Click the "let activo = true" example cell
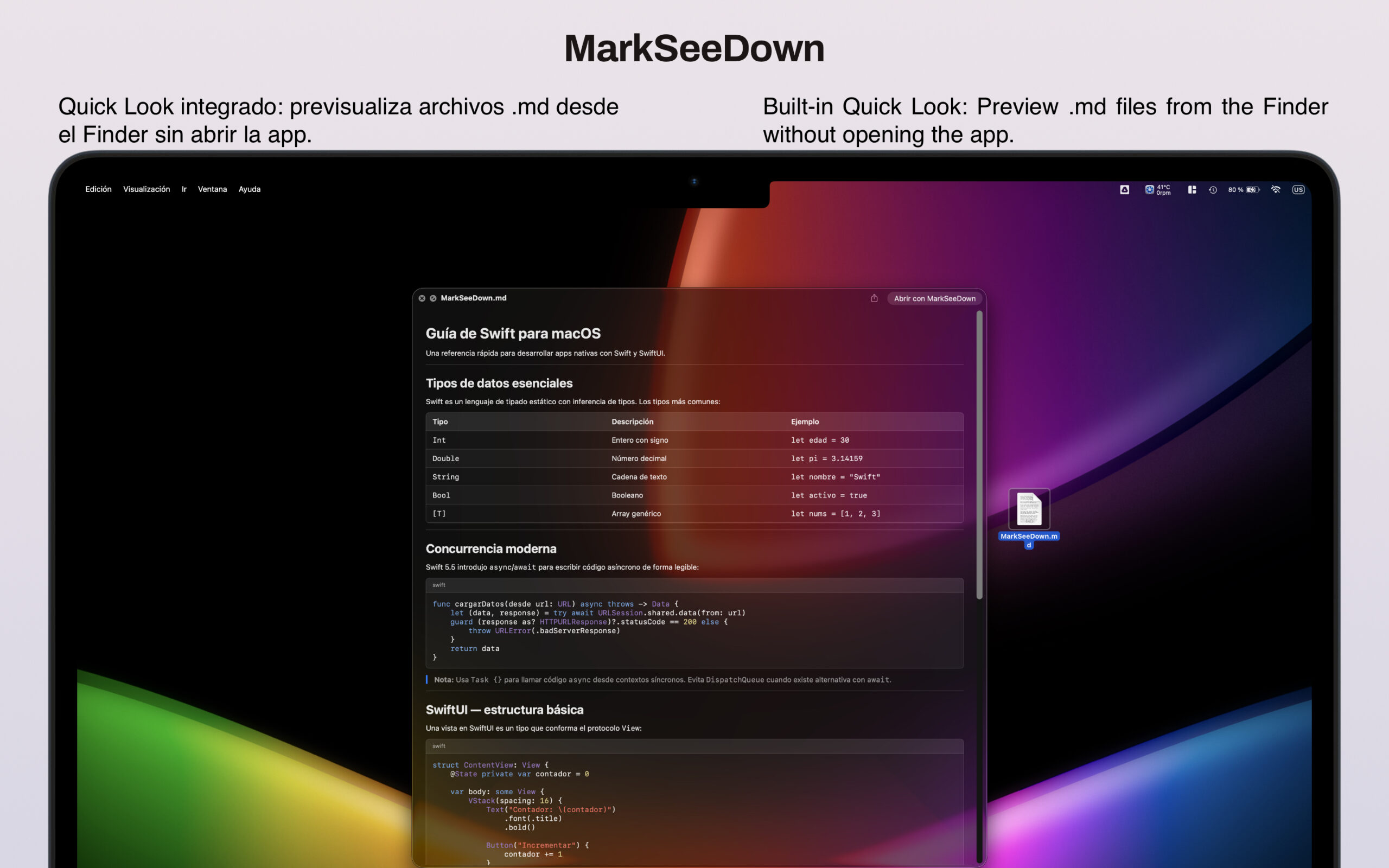The width and height of the screenshot is (1389, 868). pyautogui.click(x=829, y=495)
